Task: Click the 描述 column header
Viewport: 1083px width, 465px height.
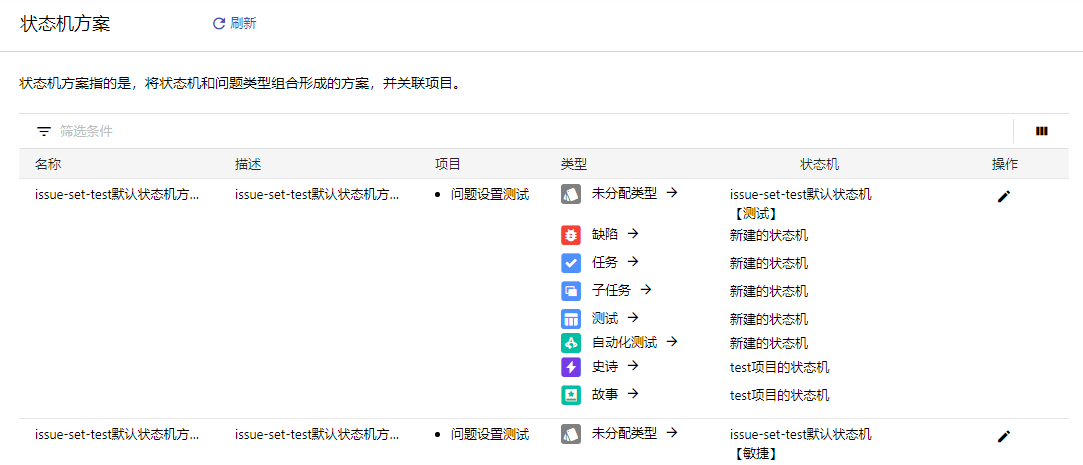Action: coord(248,164)
